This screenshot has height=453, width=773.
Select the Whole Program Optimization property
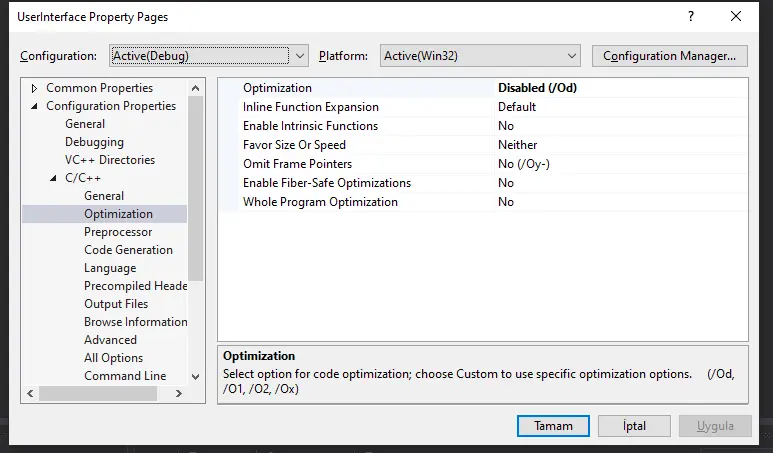coord(320,202)
